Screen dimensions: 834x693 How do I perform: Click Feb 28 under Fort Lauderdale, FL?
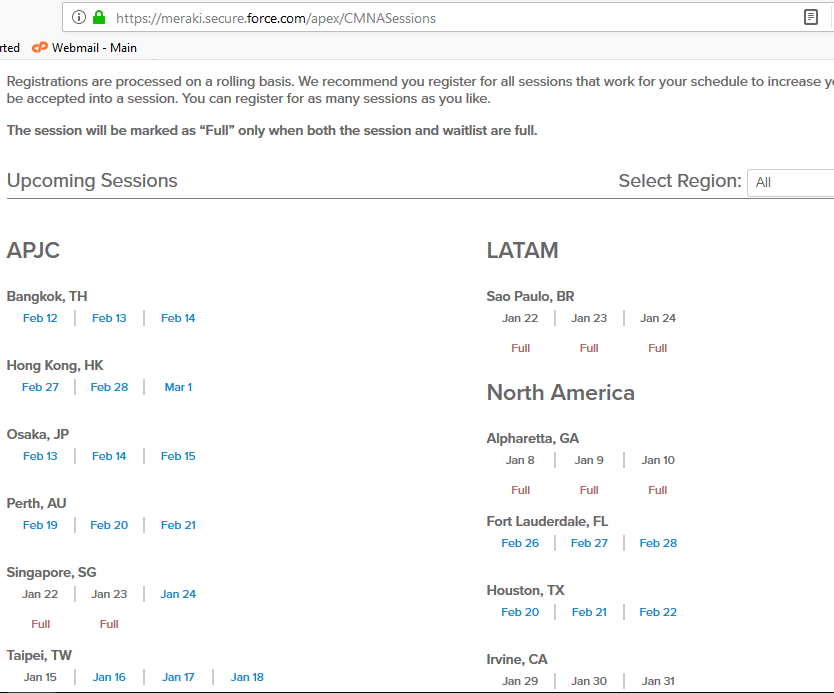point(658,542)
